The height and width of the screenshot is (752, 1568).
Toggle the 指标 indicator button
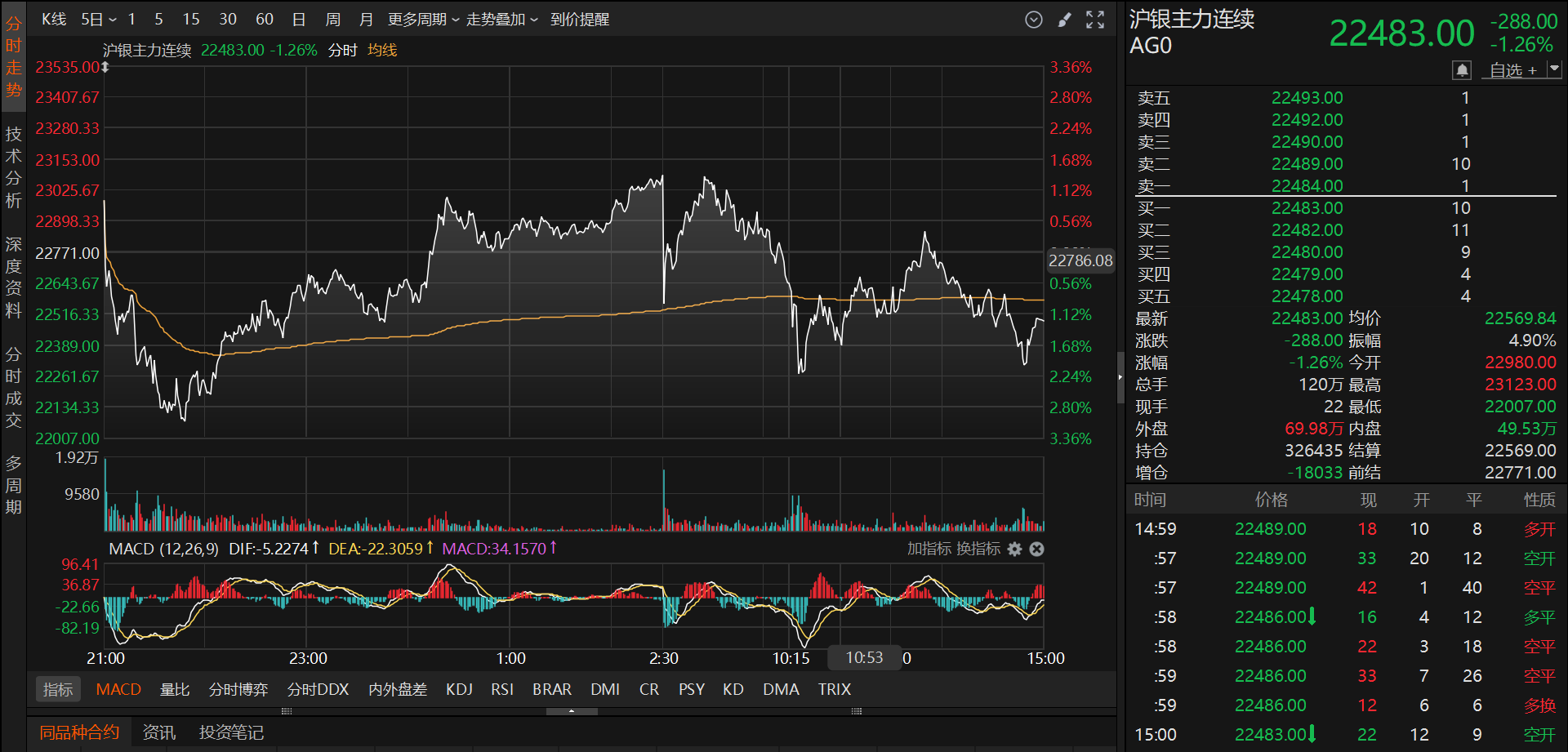tap(58, 689)
